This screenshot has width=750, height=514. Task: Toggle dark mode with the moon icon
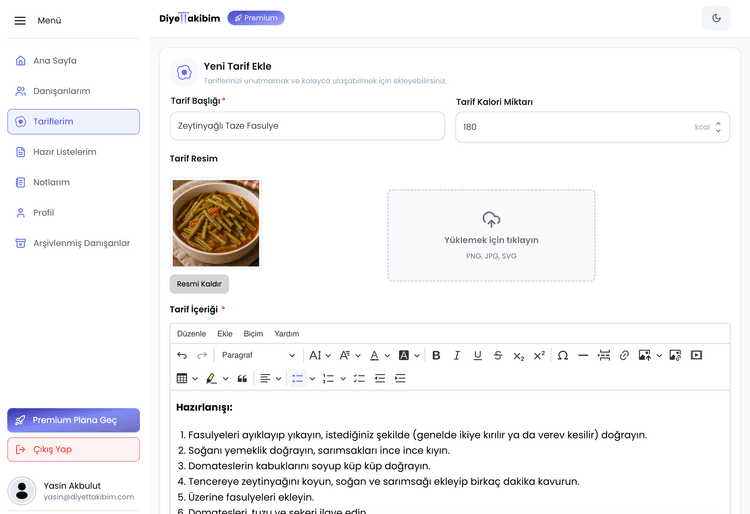pyautogui.click(x=717, y=18)
